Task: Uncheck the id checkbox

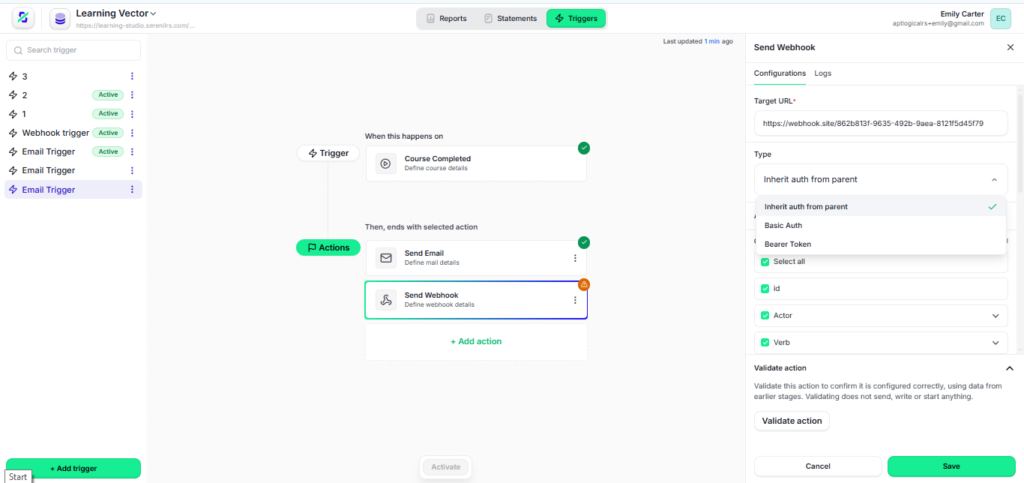Action: (765, 288)
